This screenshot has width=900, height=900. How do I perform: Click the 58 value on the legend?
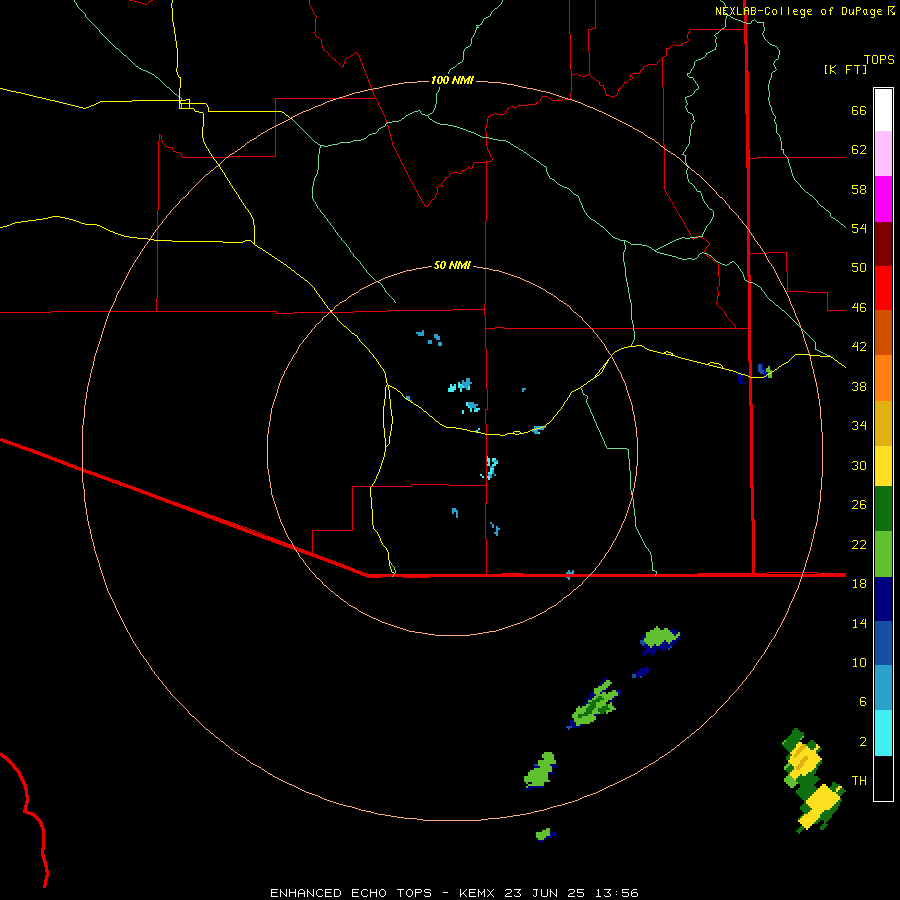859,189
